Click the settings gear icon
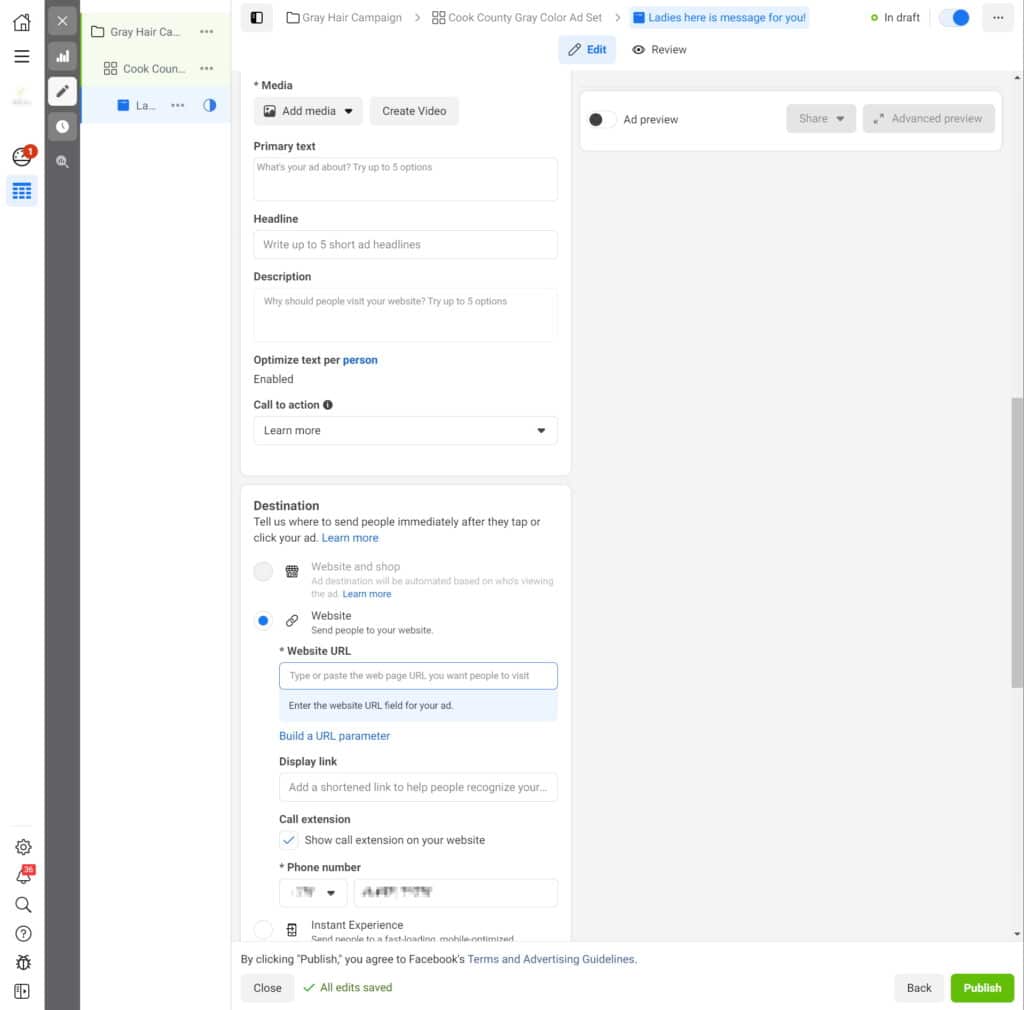1024x1010 pixels. [22, 847]
